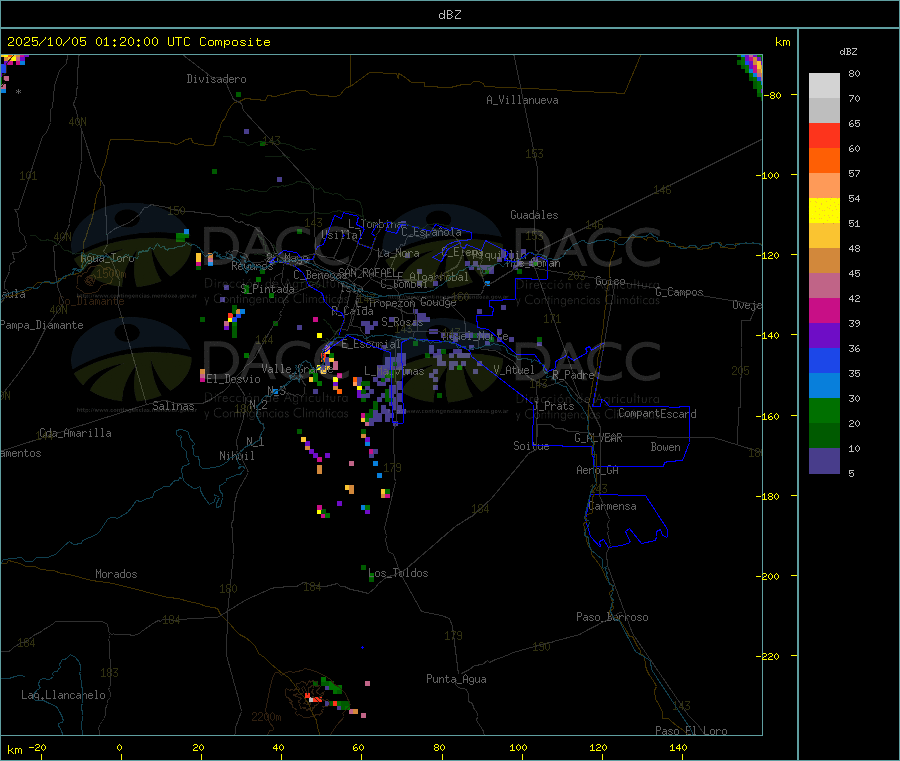
Task: Select the Lag_Llancanelo label
Action: pyautogui.click(x=64, y=695)
